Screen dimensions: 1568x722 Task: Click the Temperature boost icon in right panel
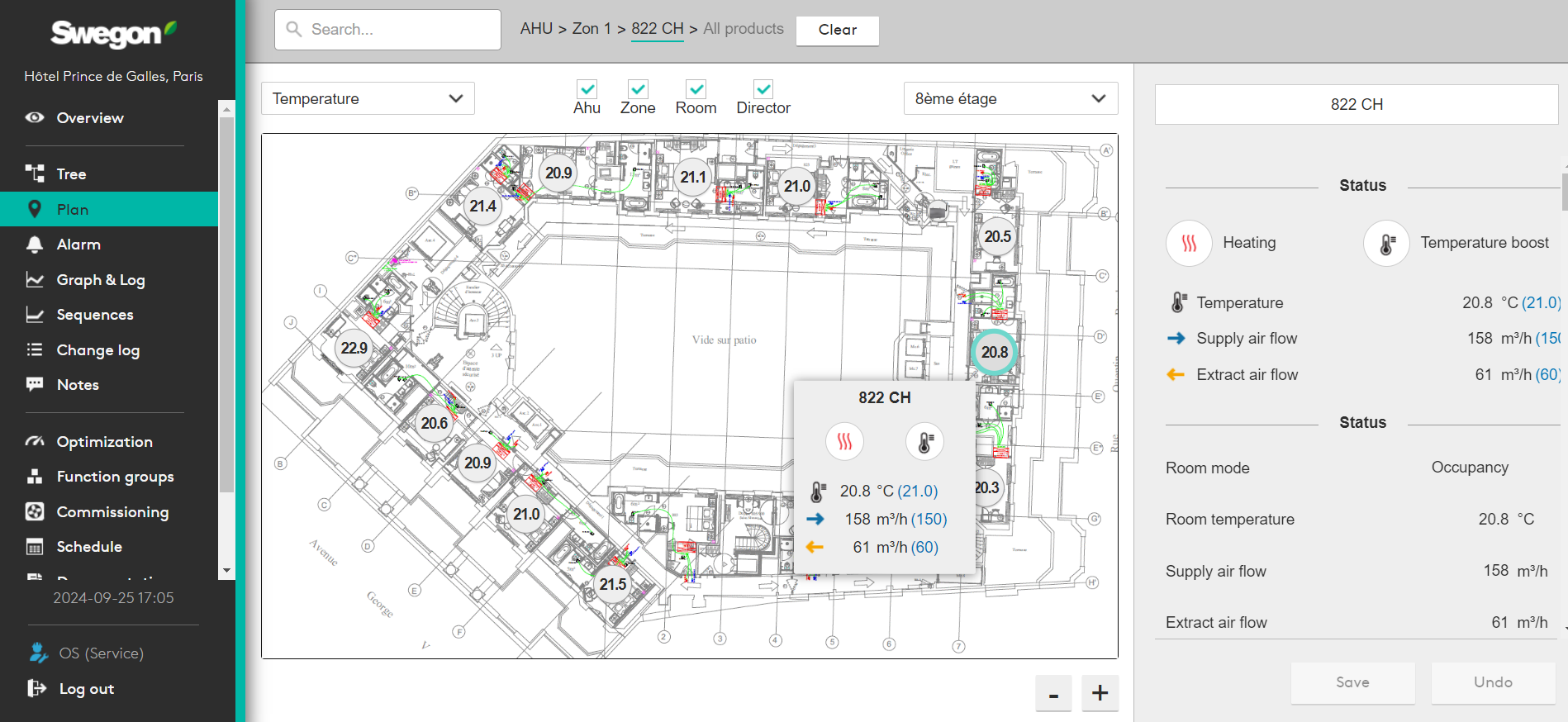click(x=1386, y=243)
